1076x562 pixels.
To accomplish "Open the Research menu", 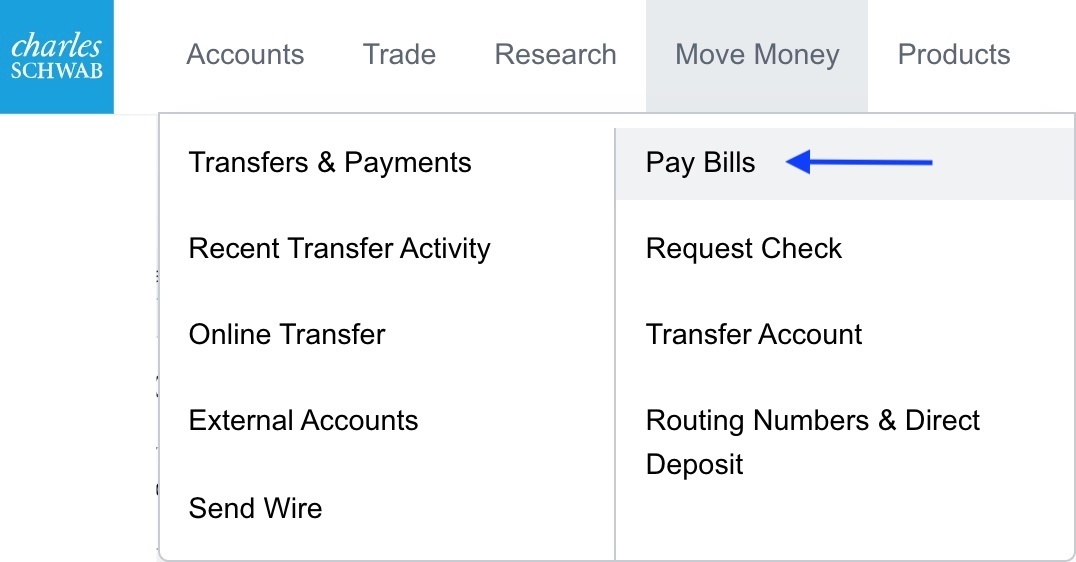I will [555, 54].
